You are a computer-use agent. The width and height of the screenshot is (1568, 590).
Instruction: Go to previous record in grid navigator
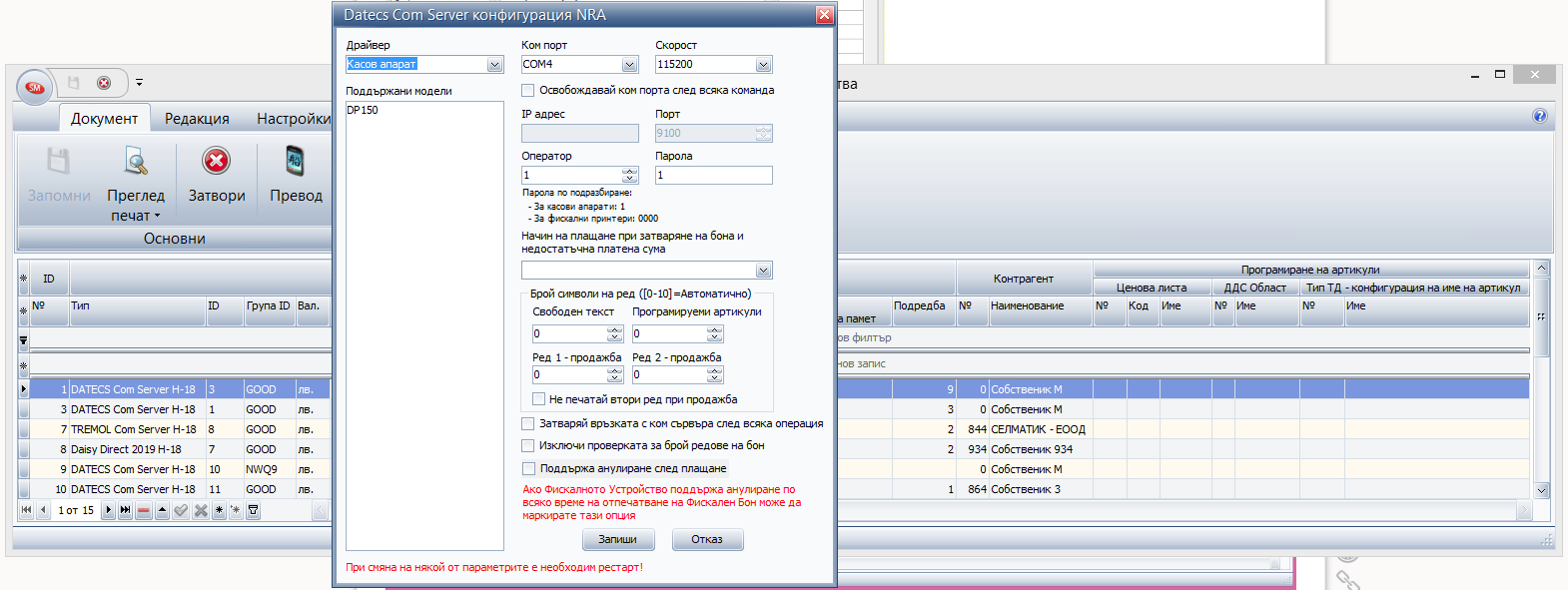(x=43, y=510)
